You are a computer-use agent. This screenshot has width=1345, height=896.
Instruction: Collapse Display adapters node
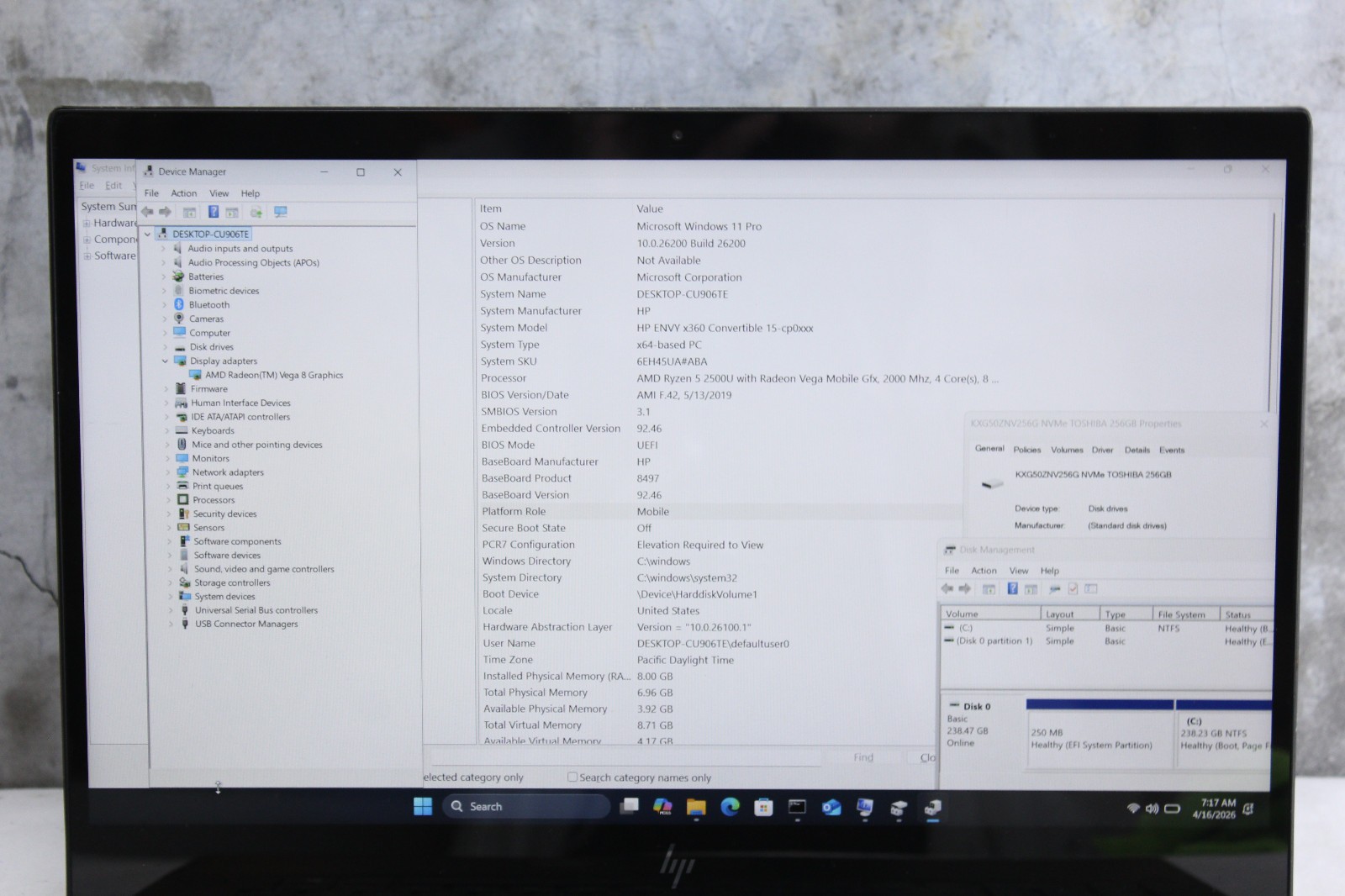click(165, 361)
